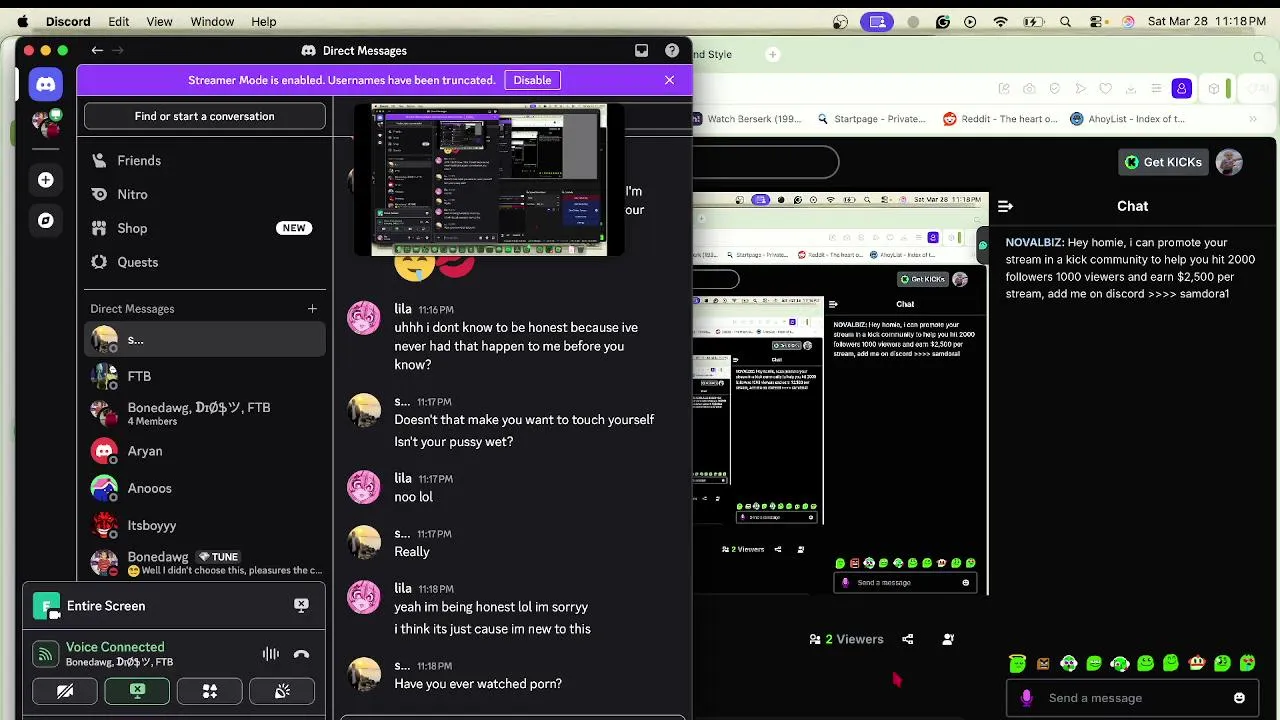Open emoji picker in Kick chat box
Screen dimensions: 1280x720
pos(1239,698)
